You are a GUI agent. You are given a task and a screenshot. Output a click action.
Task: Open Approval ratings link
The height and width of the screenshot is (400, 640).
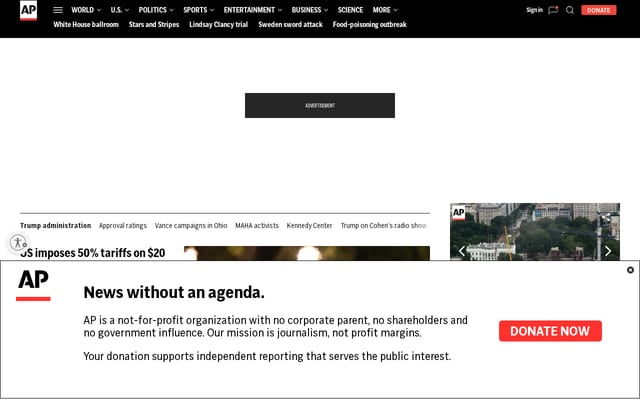click(122, 225)
